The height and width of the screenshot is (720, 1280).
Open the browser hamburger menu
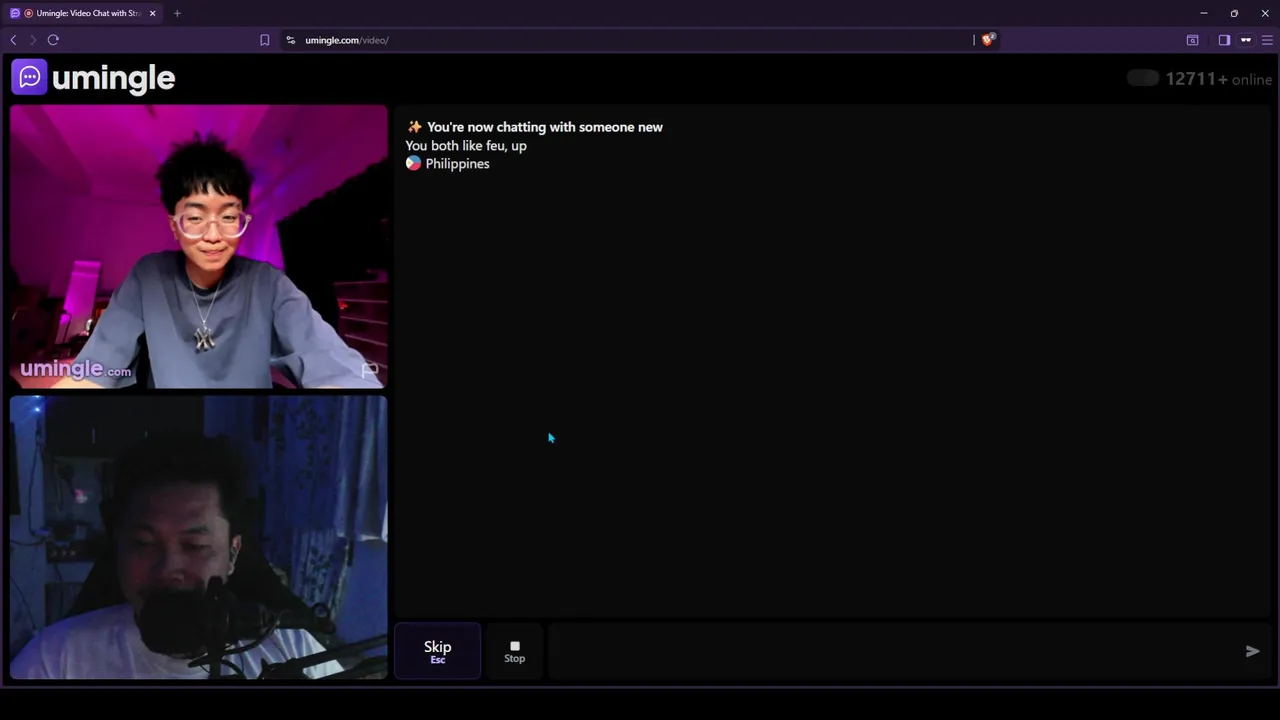1267,40
